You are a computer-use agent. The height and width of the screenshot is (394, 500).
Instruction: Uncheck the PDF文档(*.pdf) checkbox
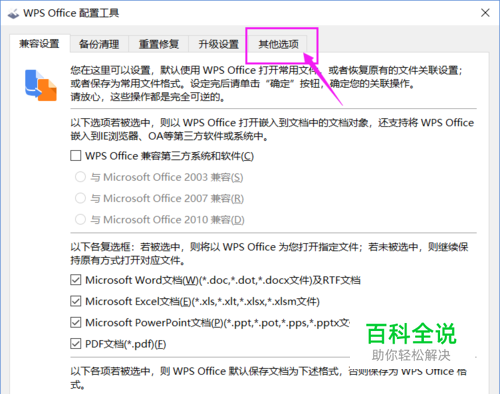tap(76, 344)
